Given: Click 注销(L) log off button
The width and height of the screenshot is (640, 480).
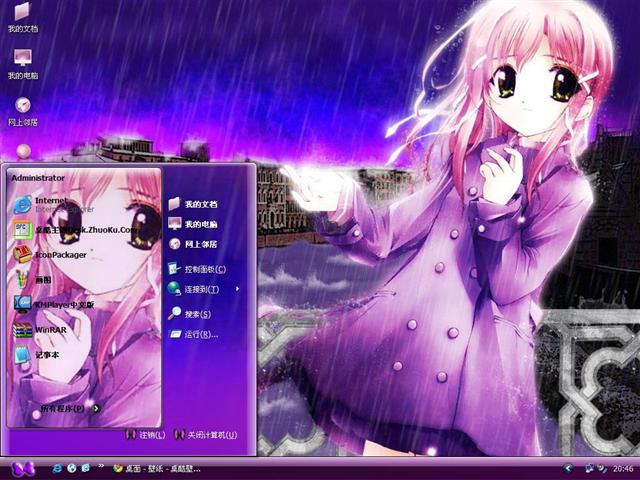Looking at the screenshot, I should 146,435.
